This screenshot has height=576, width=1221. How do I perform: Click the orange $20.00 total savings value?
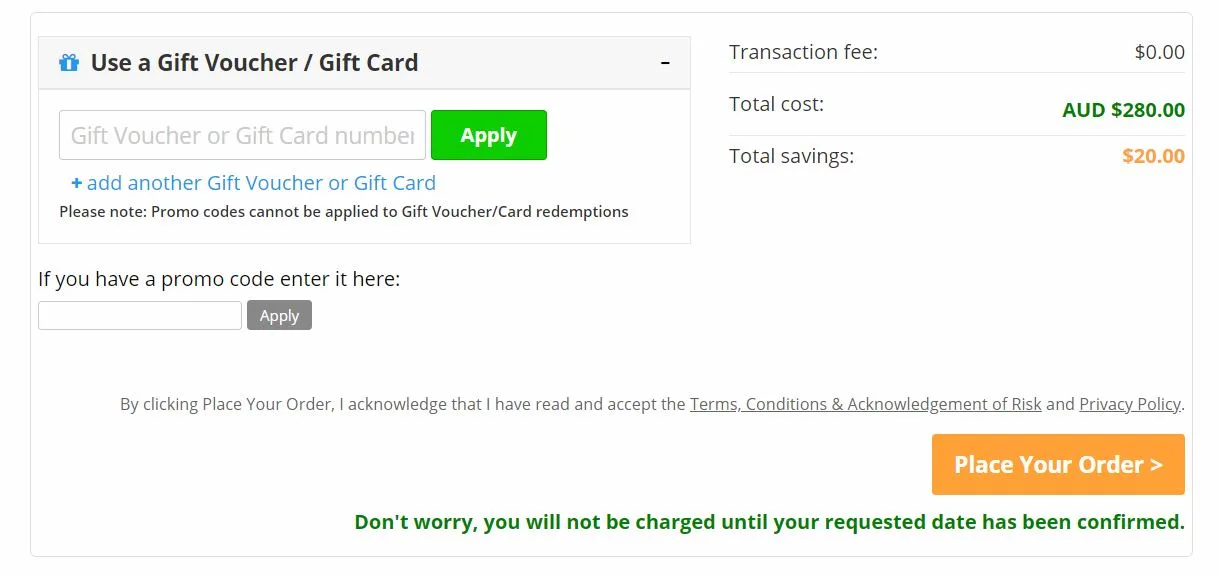pos(1153,156)
